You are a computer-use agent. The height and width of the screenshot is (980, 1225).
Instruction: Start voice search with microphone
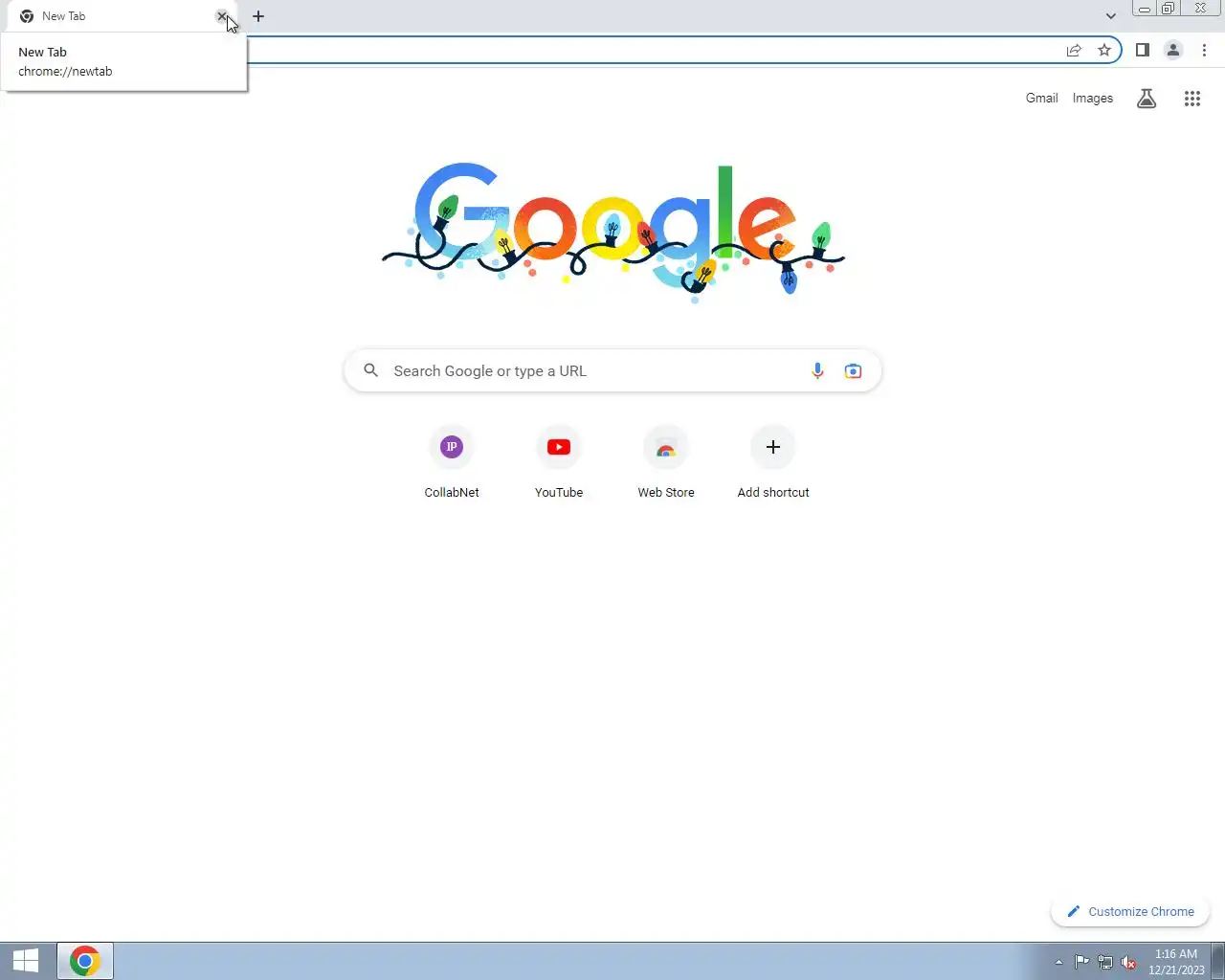point(817,370)
